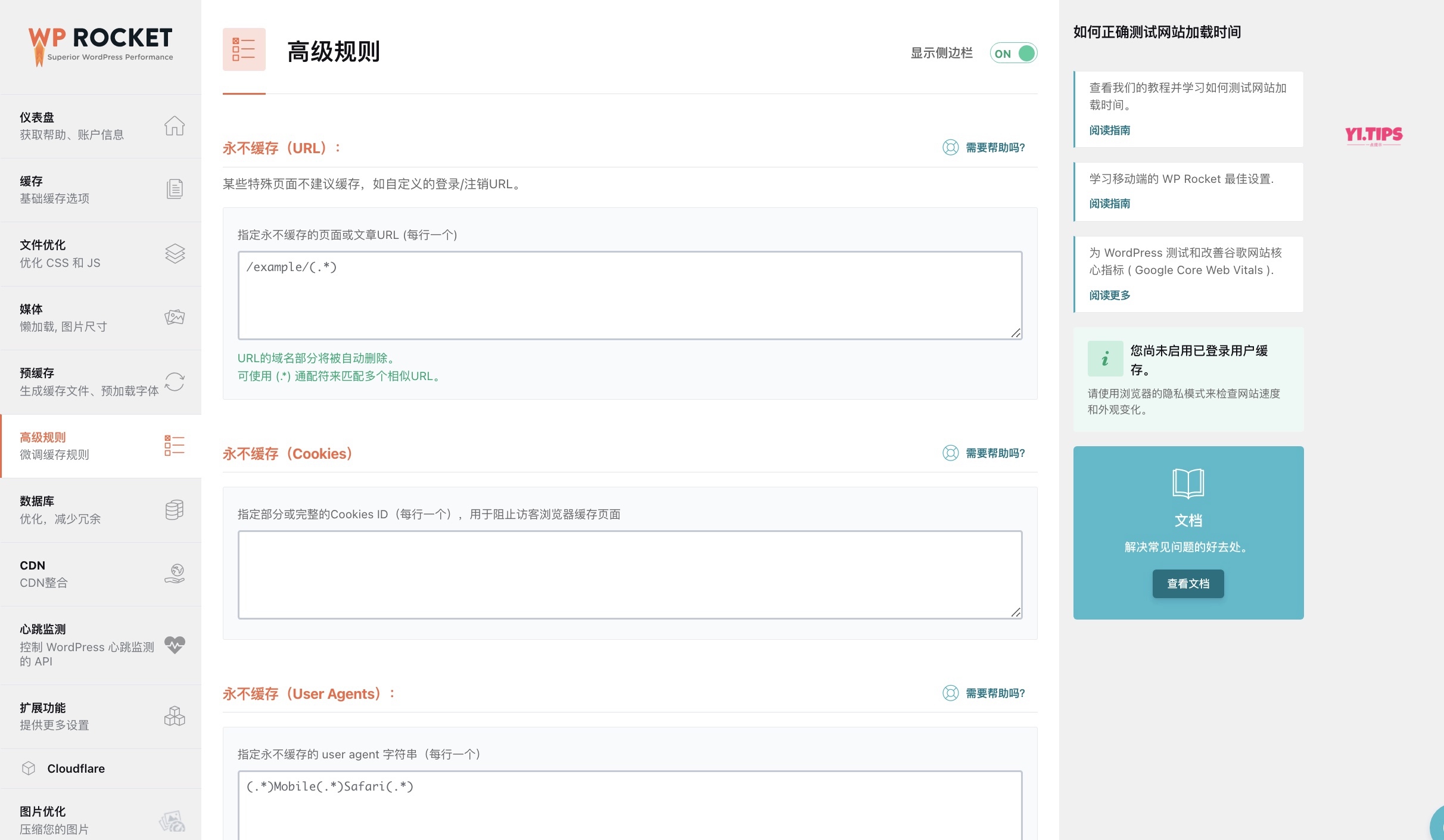Click lifebuoy icon beside 永不缓存 (URL) help

951,147
